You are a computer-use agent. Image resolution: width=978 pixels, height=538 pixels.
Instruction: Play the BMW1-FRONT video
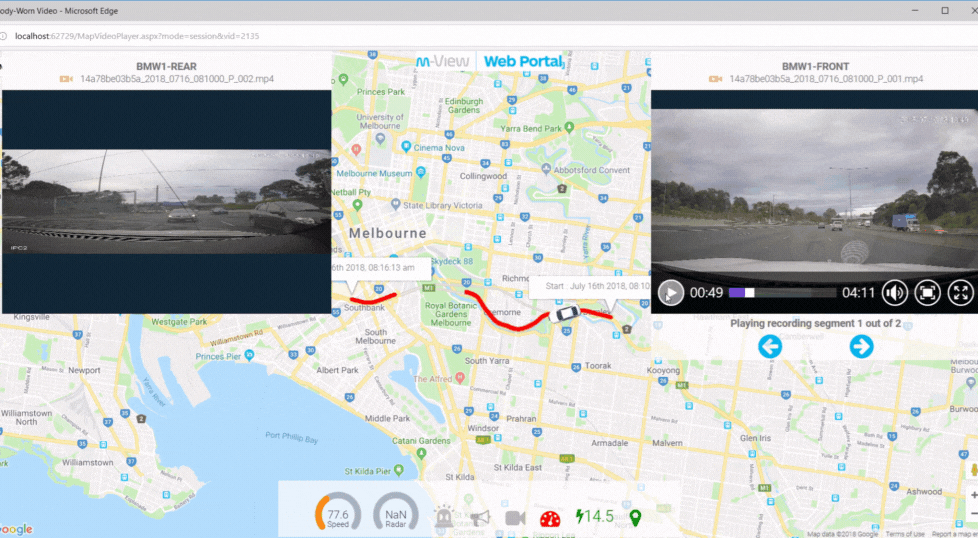(670, 293)
